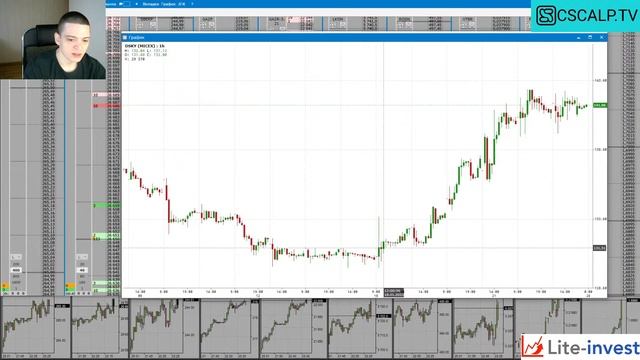Open the volume dropdown above the 400 preset
Image resolution: width=640 pixels, height=360 pixels.
point(16,257)
